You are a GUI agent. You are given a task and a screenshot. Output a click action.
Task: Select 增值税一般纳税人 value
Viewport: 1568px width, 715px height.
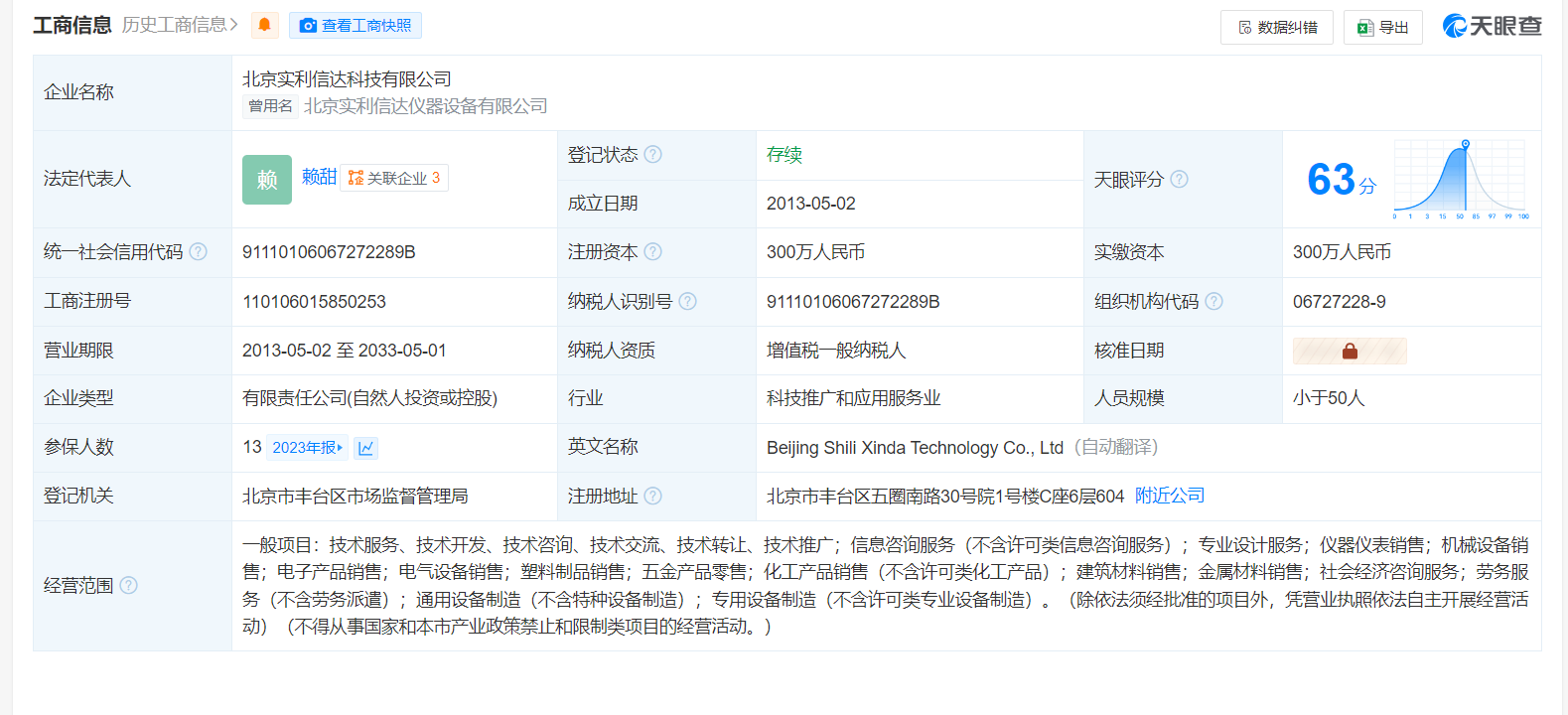coord(836,351)
